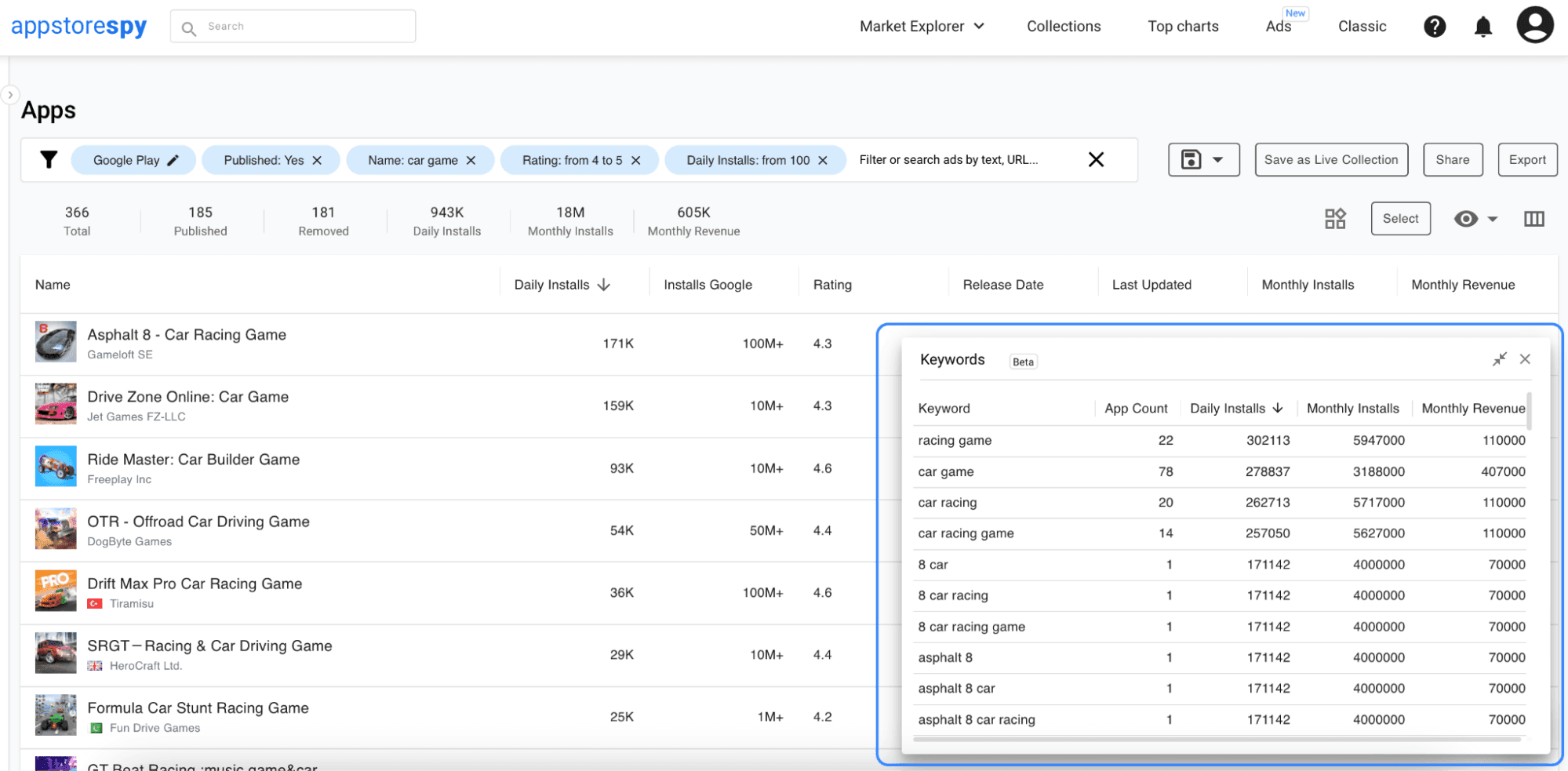Open the save filter dropdown
Screen dimensions: 1568x771
(x=1203, y=160)
